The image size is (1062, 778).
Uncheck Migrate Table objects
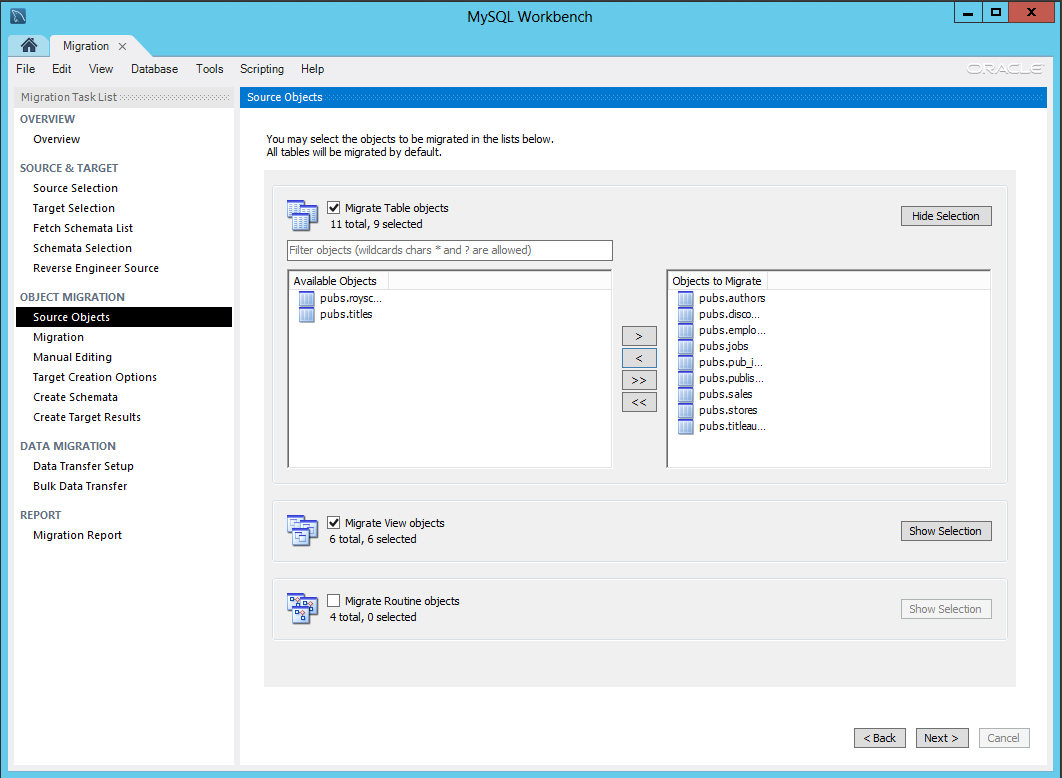click(334, 208)
